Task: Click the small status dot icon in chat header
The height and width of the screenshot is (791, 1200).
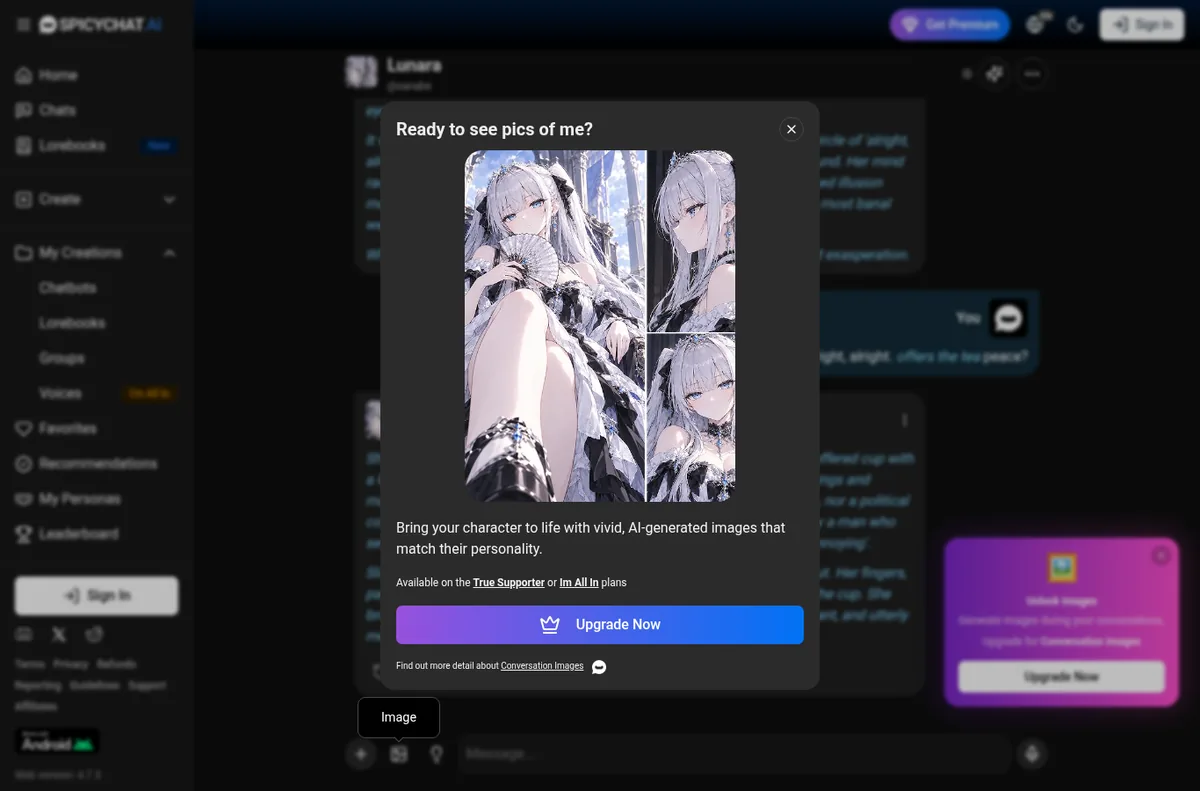Action: point(966,74)
